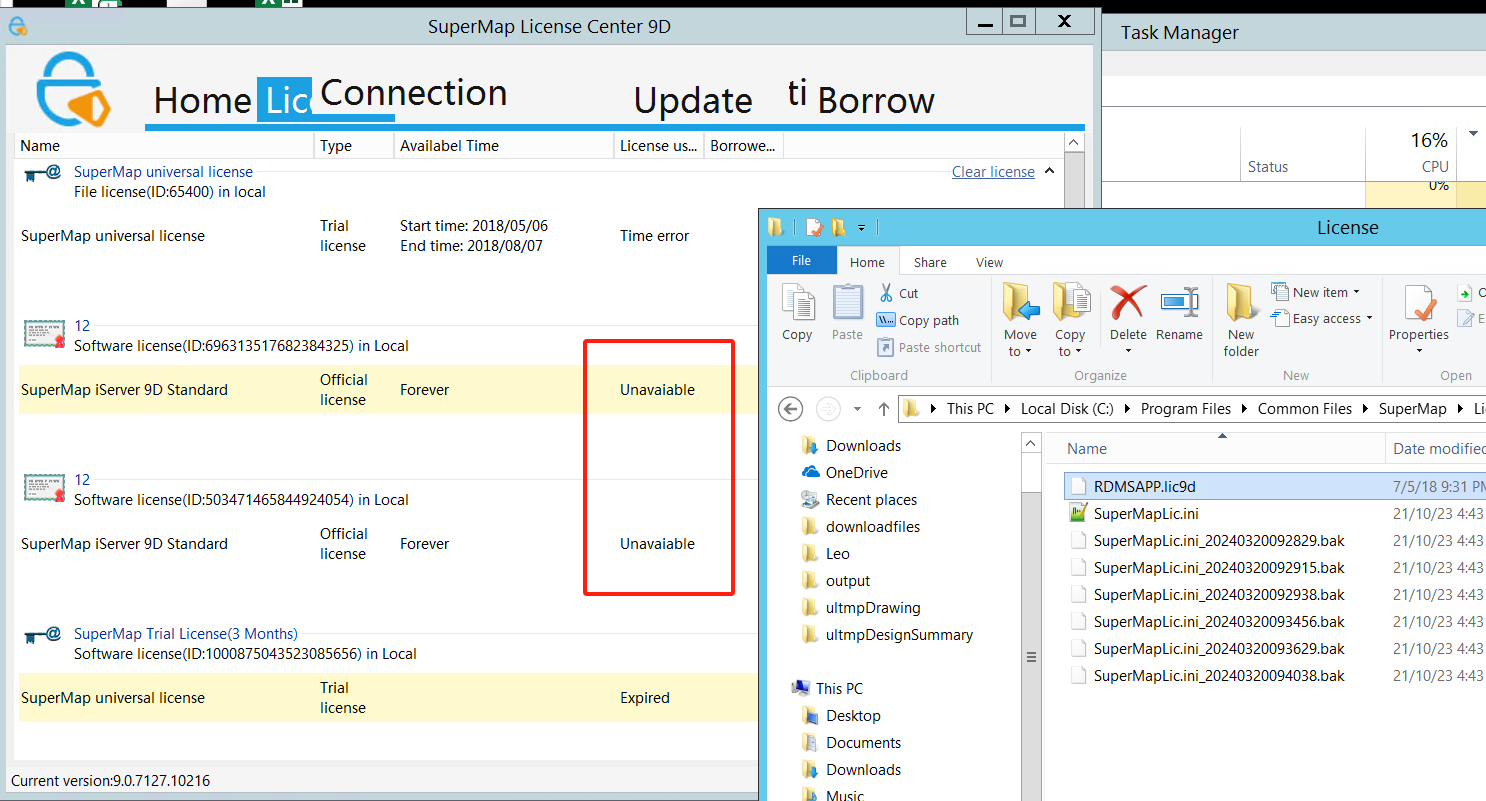The image size is (1486, 801).
Task: Select SuperMapLic.ini_20240320093456.bak file
Action: coord(1219,621)
